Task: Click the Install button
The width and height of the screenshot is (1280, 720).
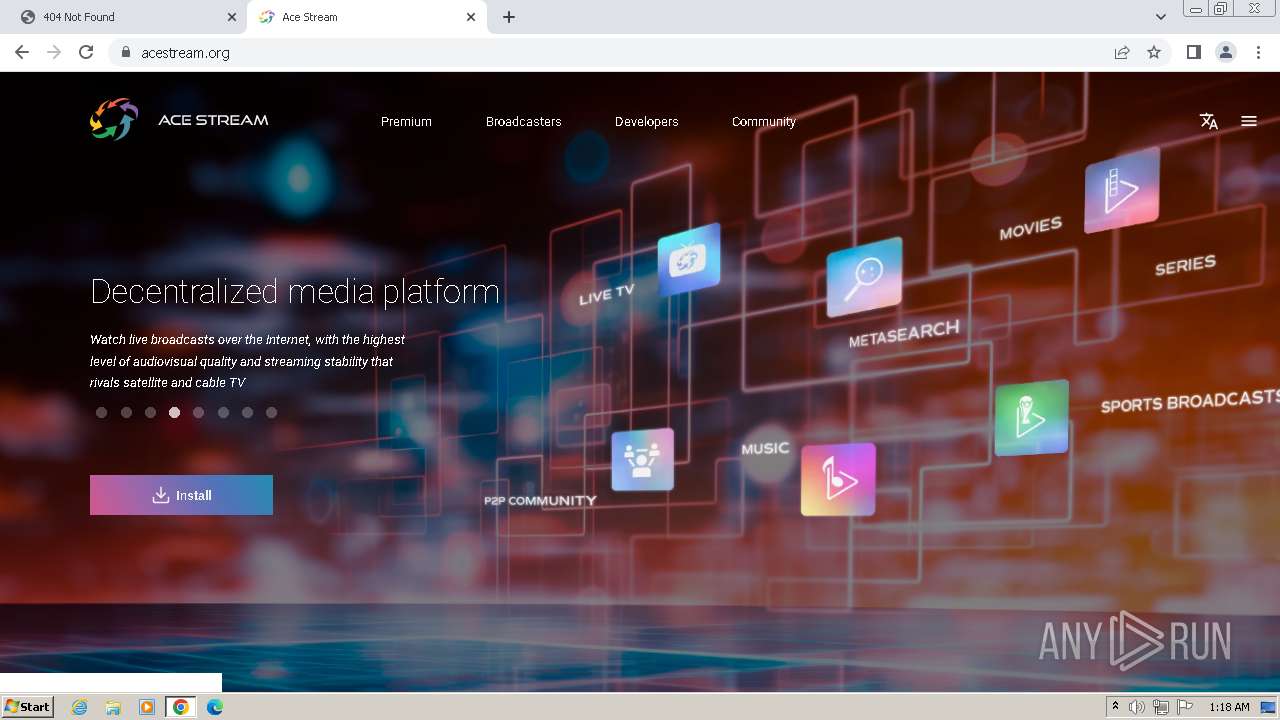Action: pos(181,495)
